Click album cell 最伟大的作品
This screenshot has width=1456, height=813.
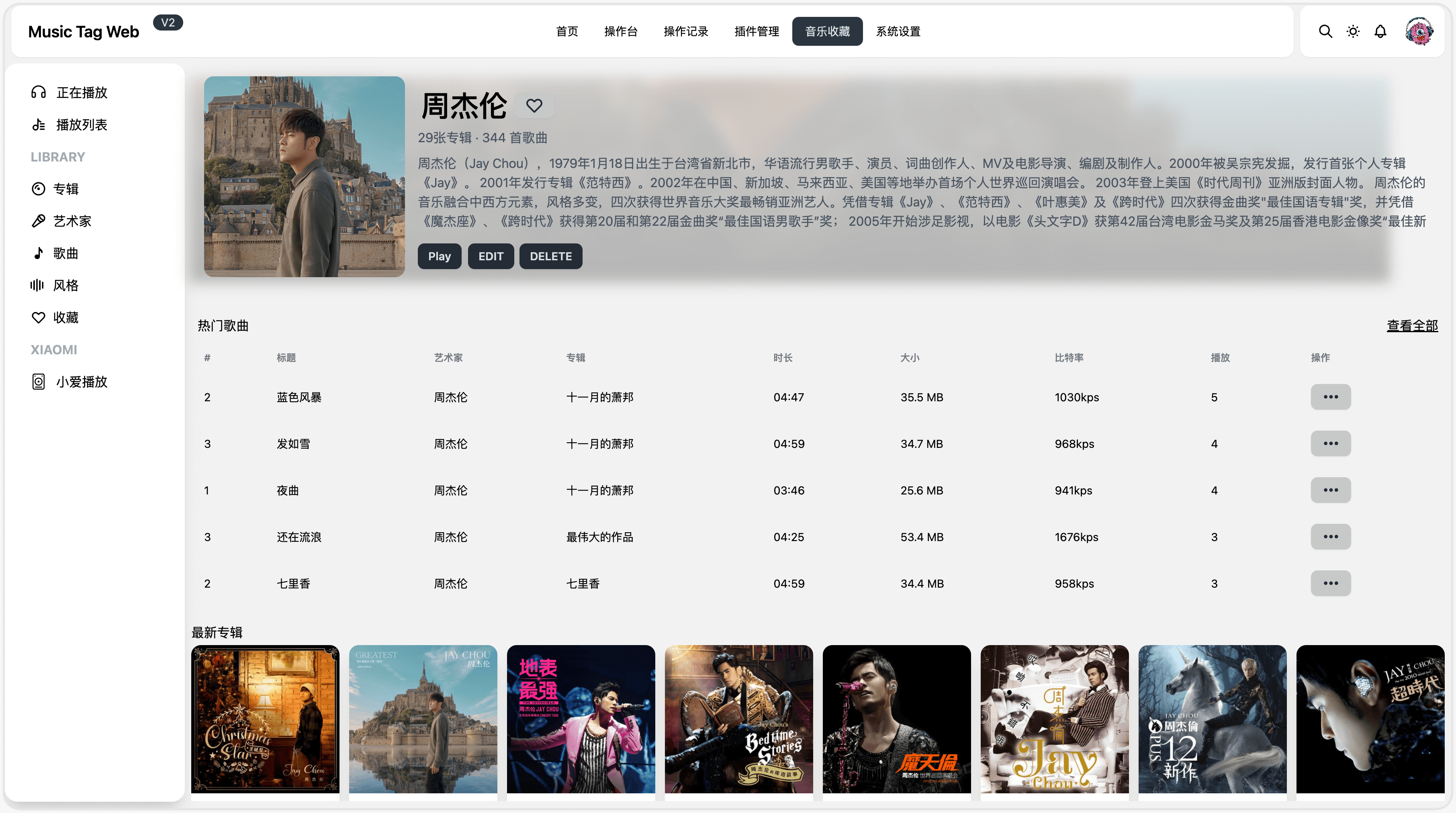click(x=600, y=537)
